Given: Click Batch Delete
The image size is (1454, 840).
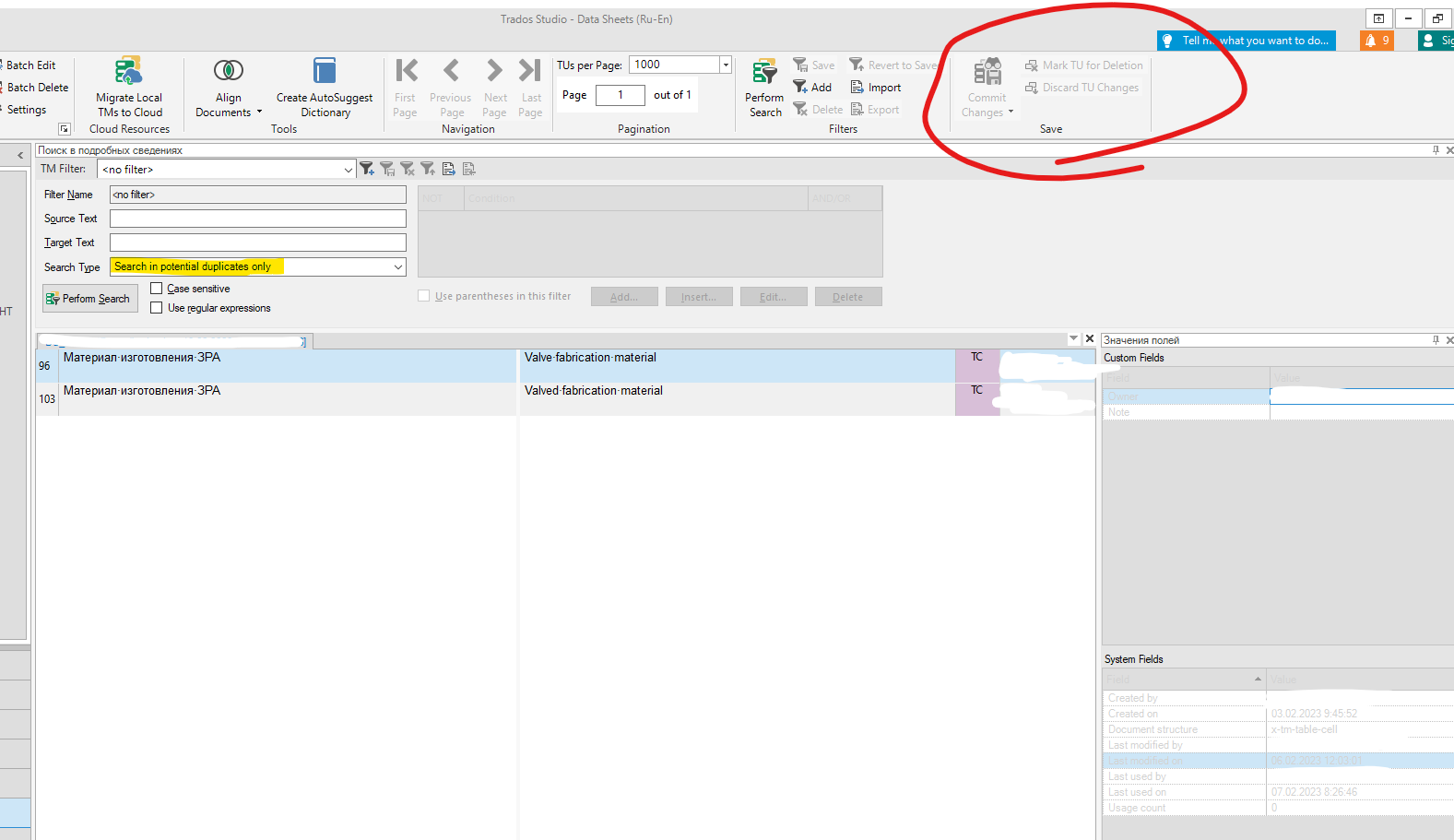Looking at the screenshot, I should click(x=37, y=88).
